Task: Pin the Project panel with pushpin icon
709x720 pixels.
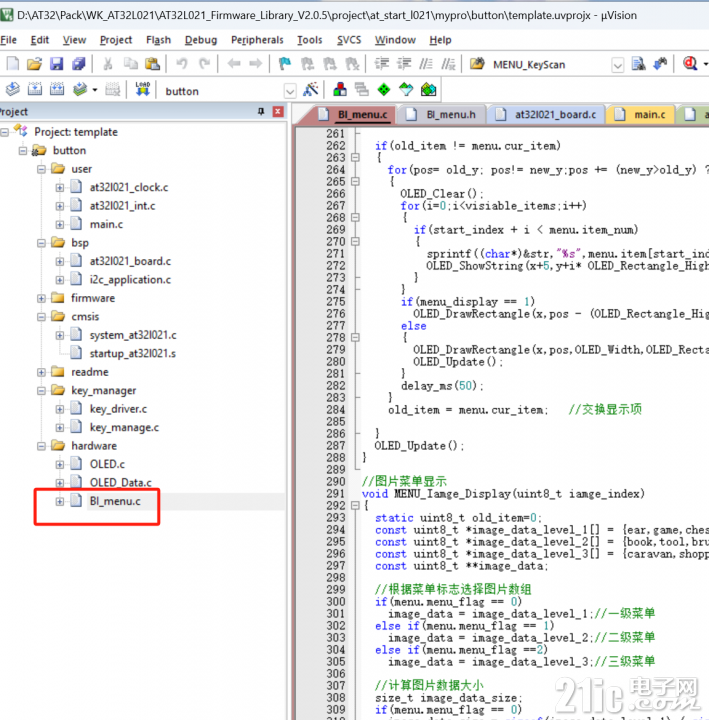Action: point(261,112)
